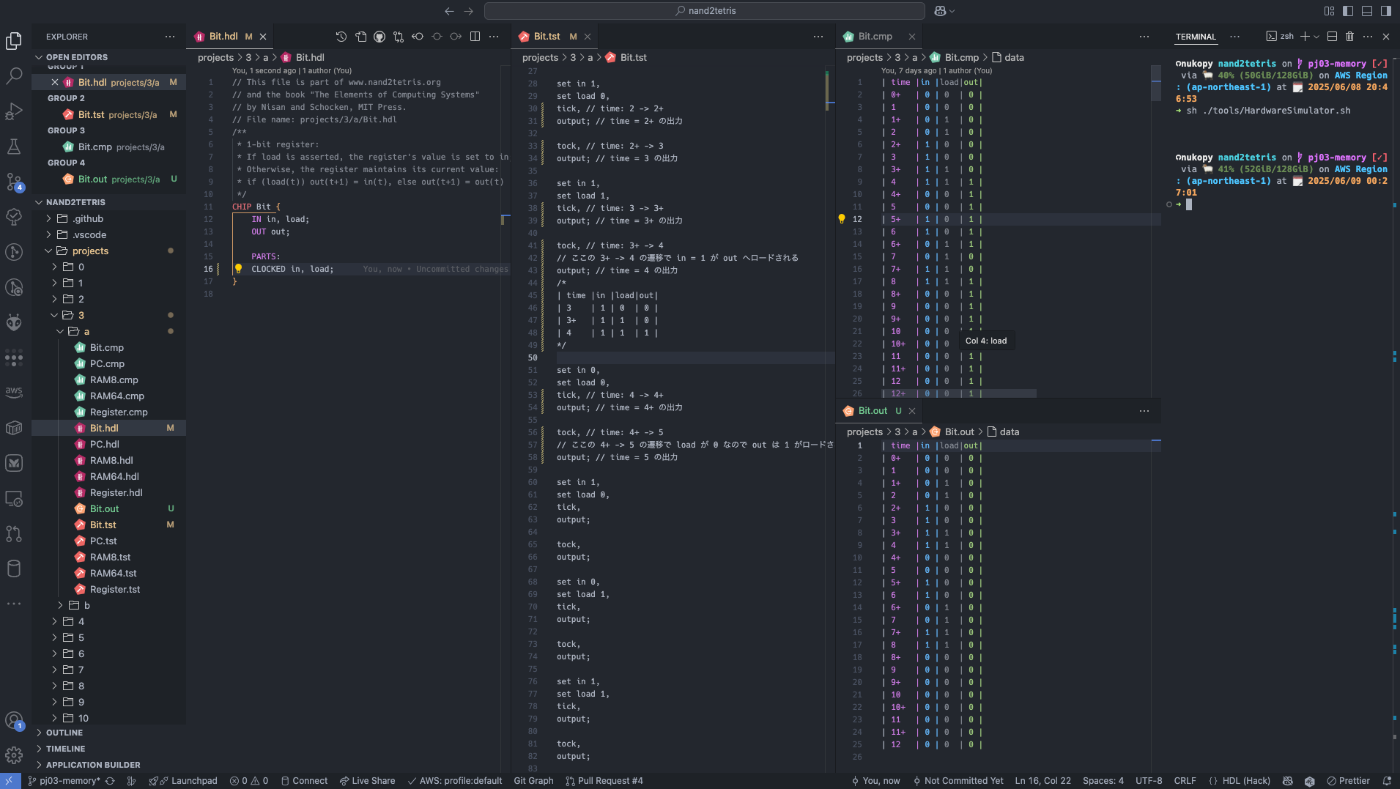The width and height of the screenshot is (1400, 789).
Task: Open GitHub icon in Bit.hdl editor toolbar
Action: (379, 36)
